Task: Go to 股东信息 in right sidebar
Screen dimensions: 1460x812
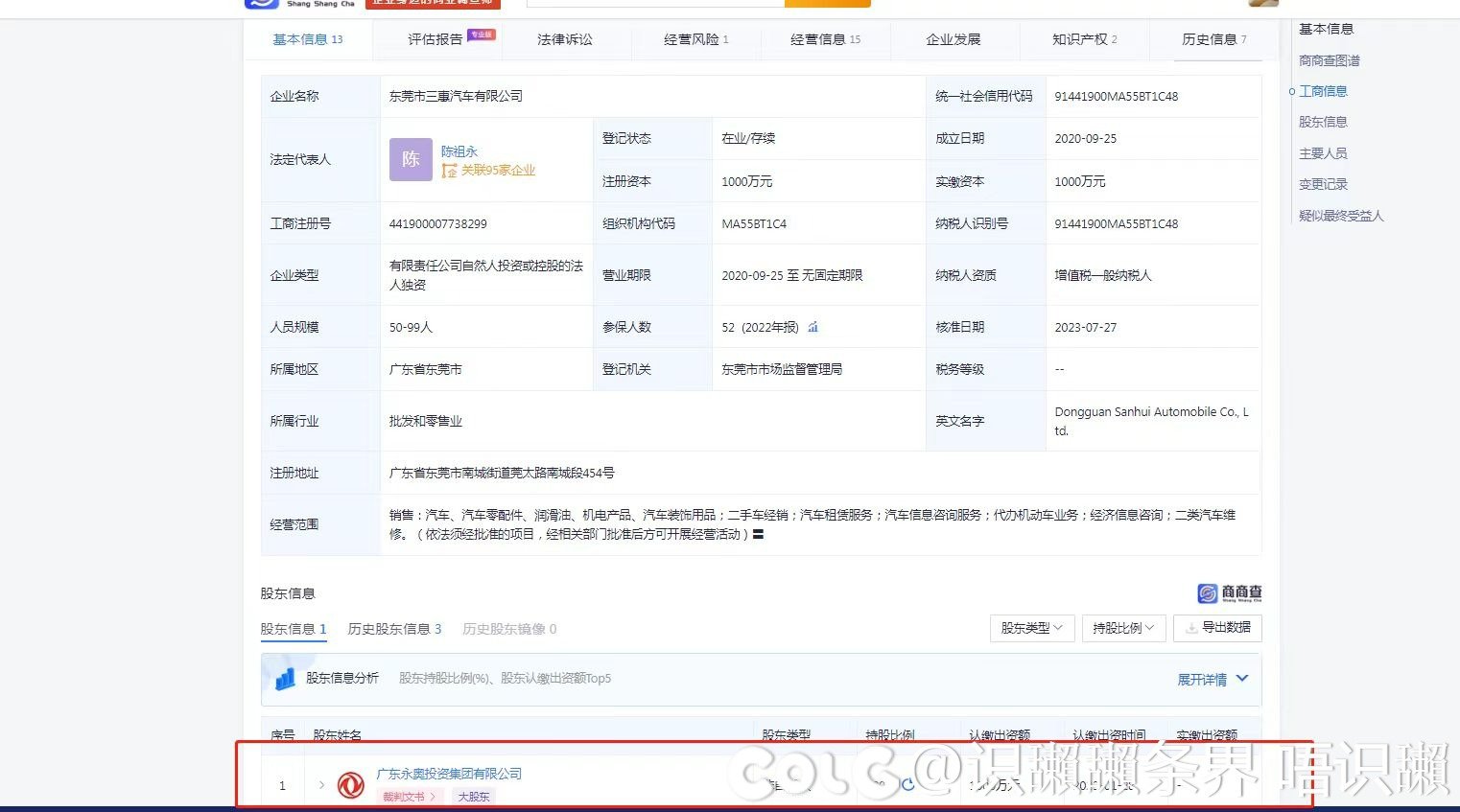Action: click(x=1323, y=122)
